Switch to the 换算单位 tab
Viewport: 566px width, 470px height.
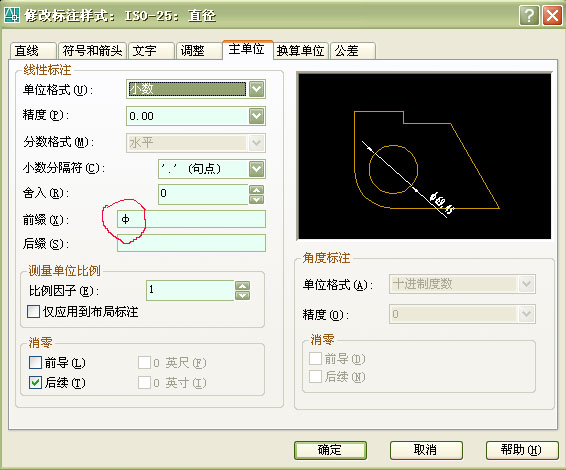coord(300,51)
